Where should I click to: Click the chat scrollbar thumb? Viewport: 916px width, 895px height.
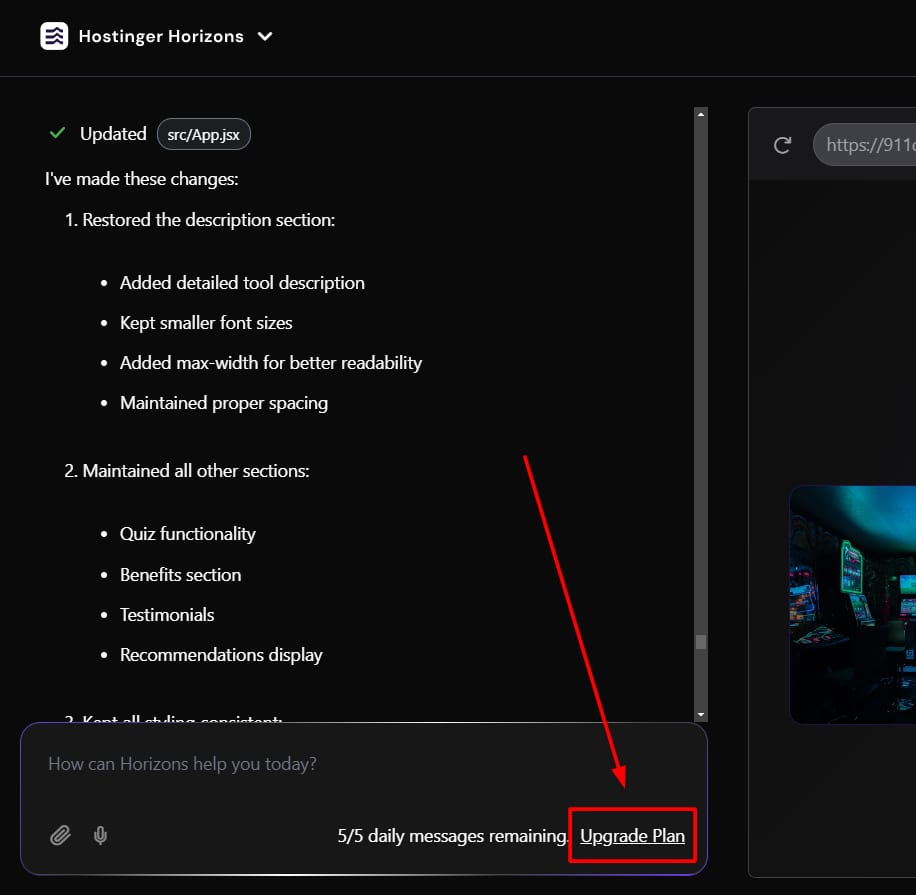(x=701, y=641)
